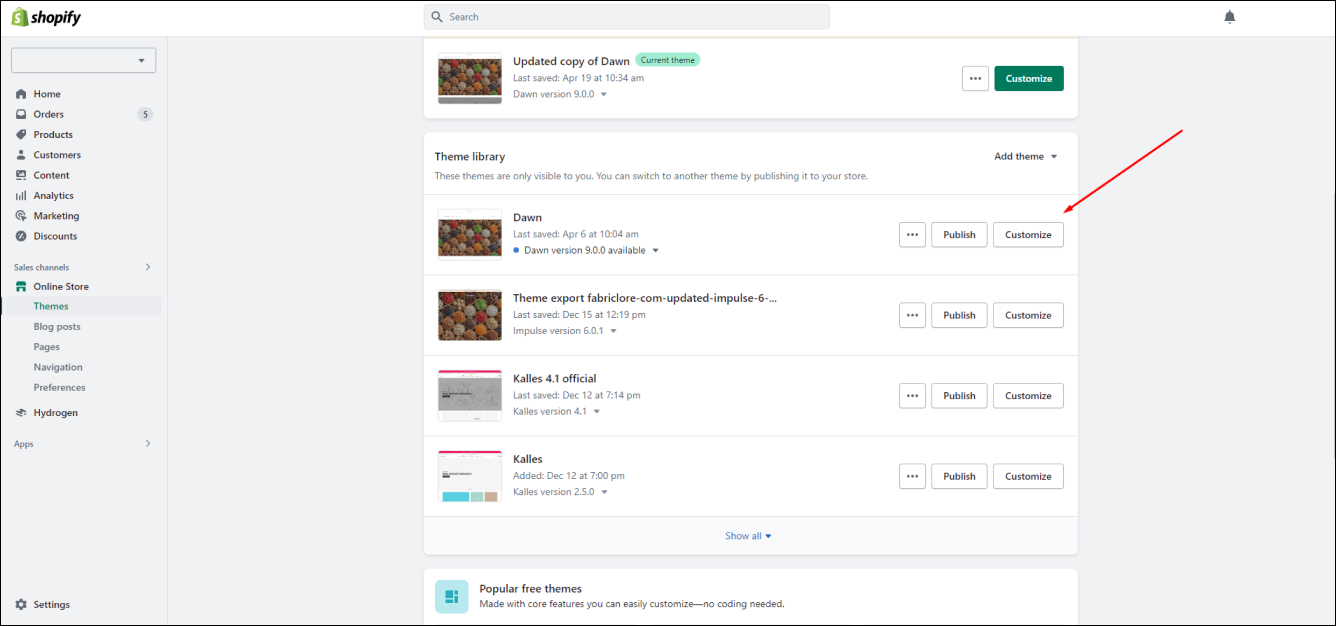Customize the Theme export fabriclore theme
The width and height of the screenshot is (1336, 626).
(x=1028, y=315)
